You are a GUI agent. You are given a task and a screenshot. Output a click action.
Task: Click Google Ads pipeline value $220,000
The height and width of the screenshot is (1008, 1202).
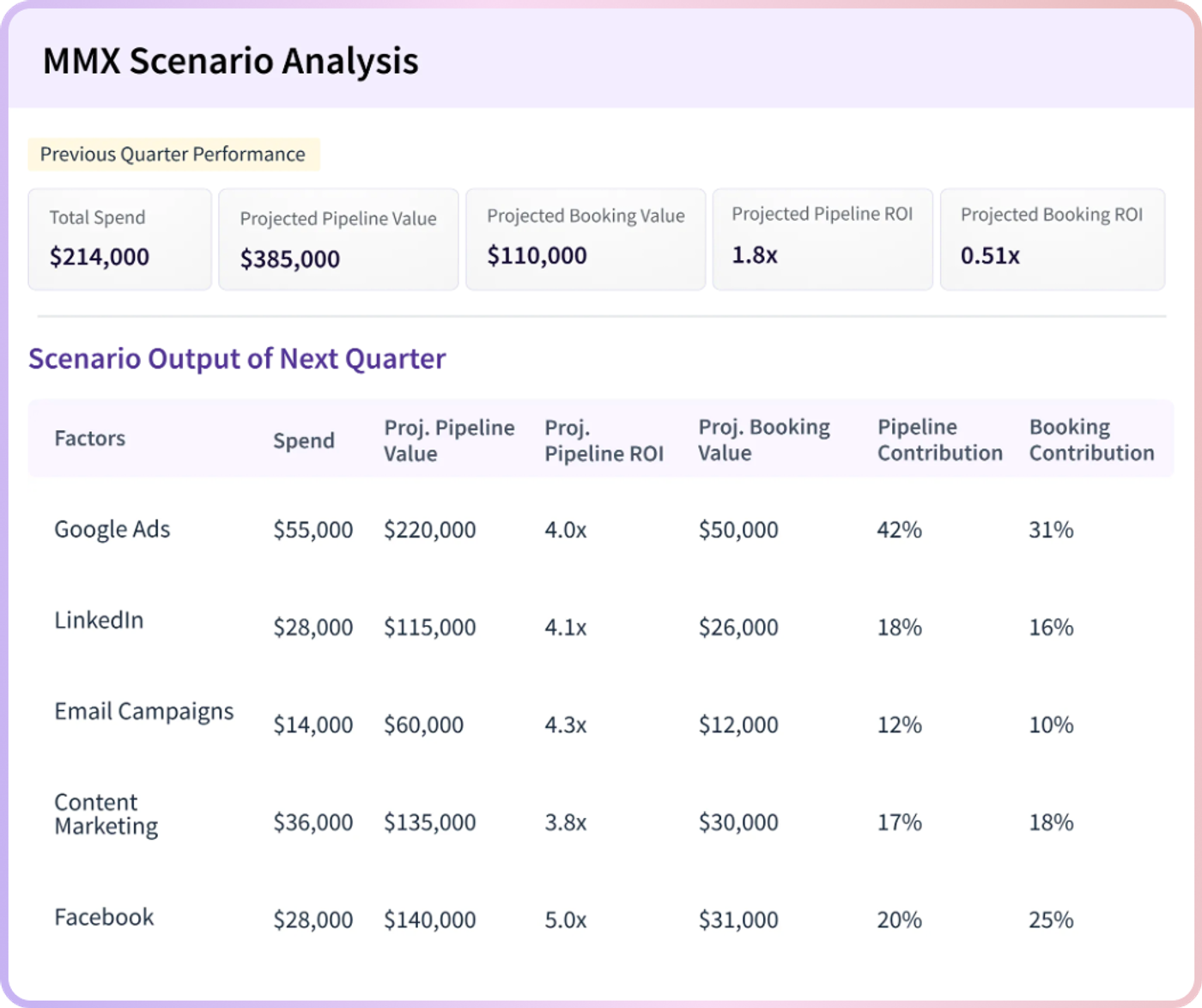click(430, 530)
